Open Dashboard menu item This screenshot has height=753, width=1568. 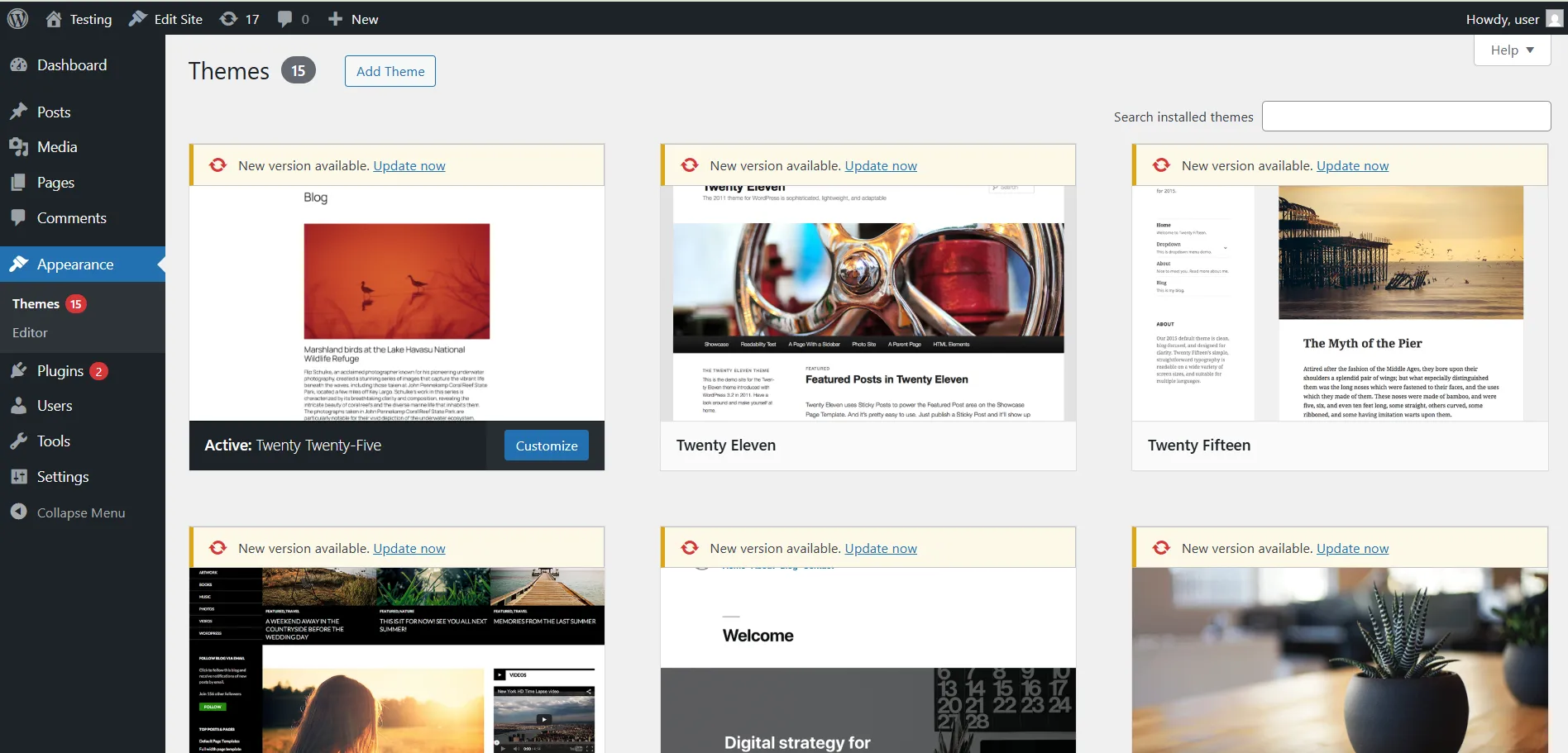83,64
